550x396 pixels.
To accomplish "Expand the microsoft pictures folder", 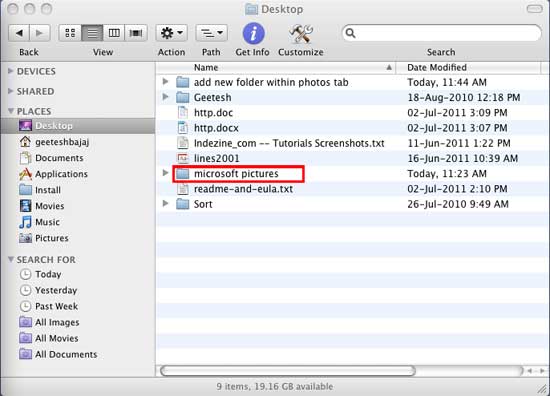I will [x=165, y=173].
